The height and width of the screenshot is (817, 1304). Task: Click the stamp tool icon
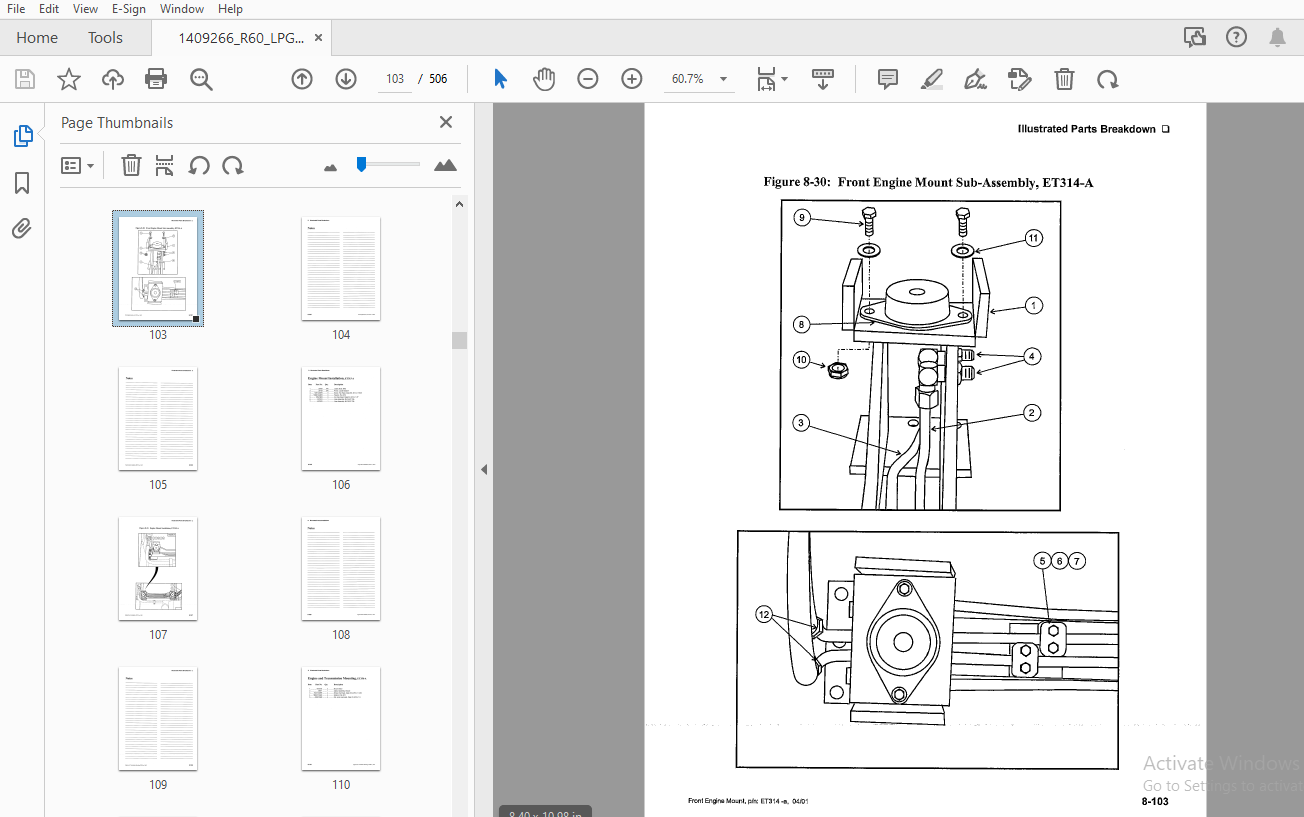click(x=1019, y=79)
